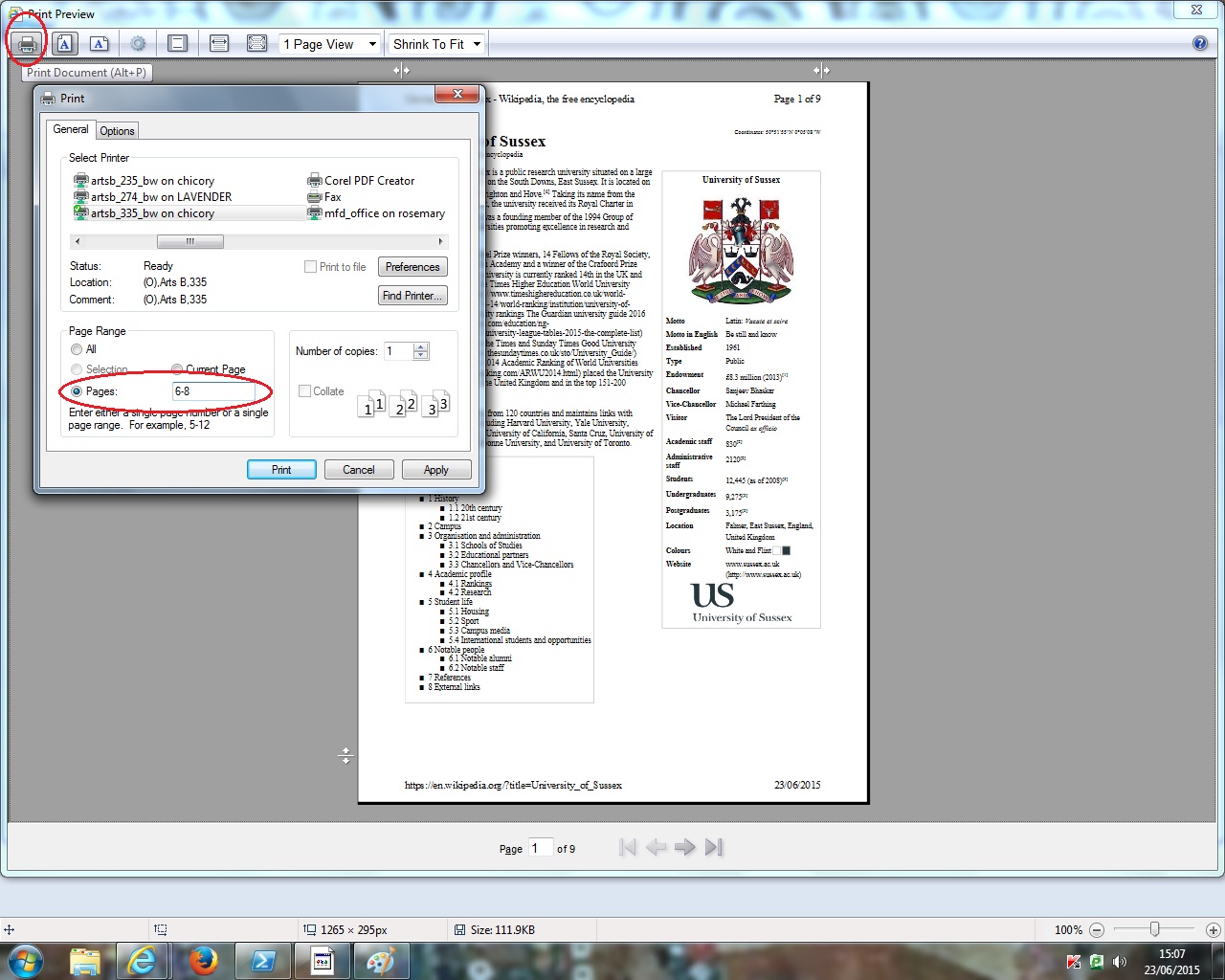Click Cancel in Print dialog

point(359,470)
